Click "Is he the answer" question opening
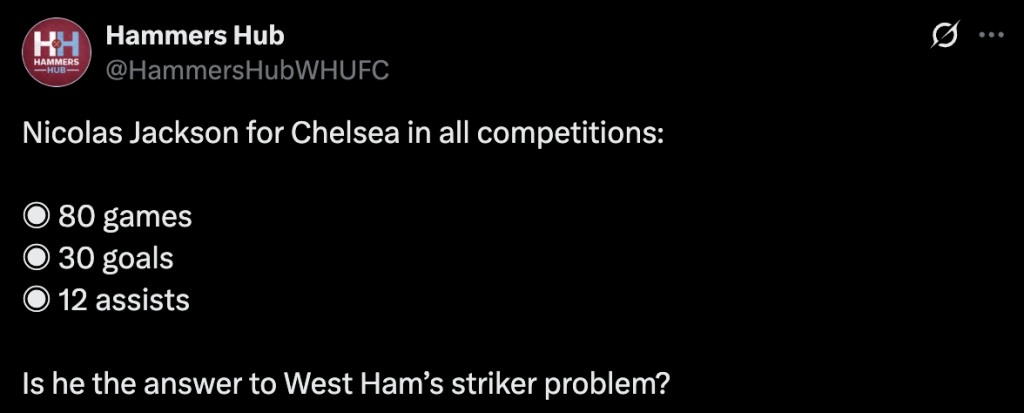The image size is (1024, 413). click(121, 383)
